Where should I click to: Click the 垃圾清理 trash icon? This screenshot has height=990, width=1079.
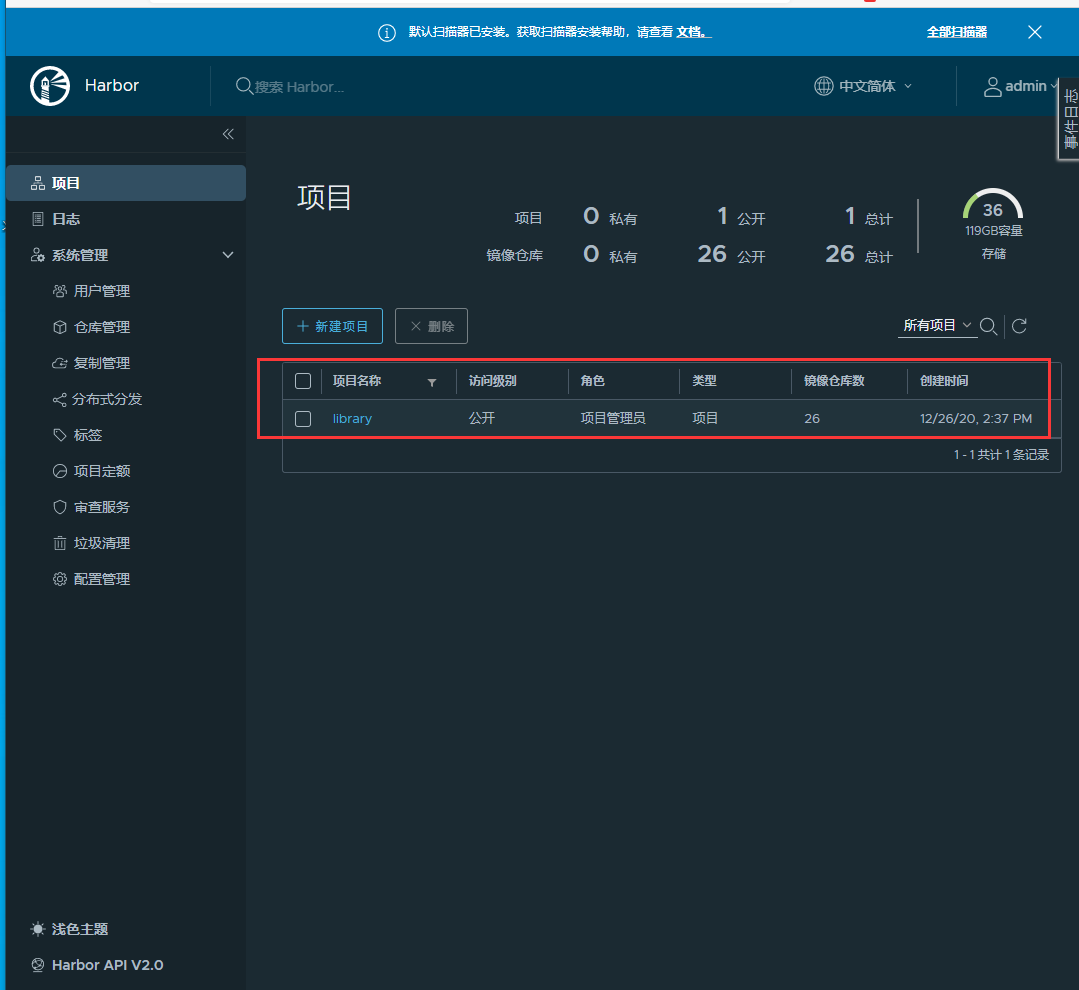(60, 543)
